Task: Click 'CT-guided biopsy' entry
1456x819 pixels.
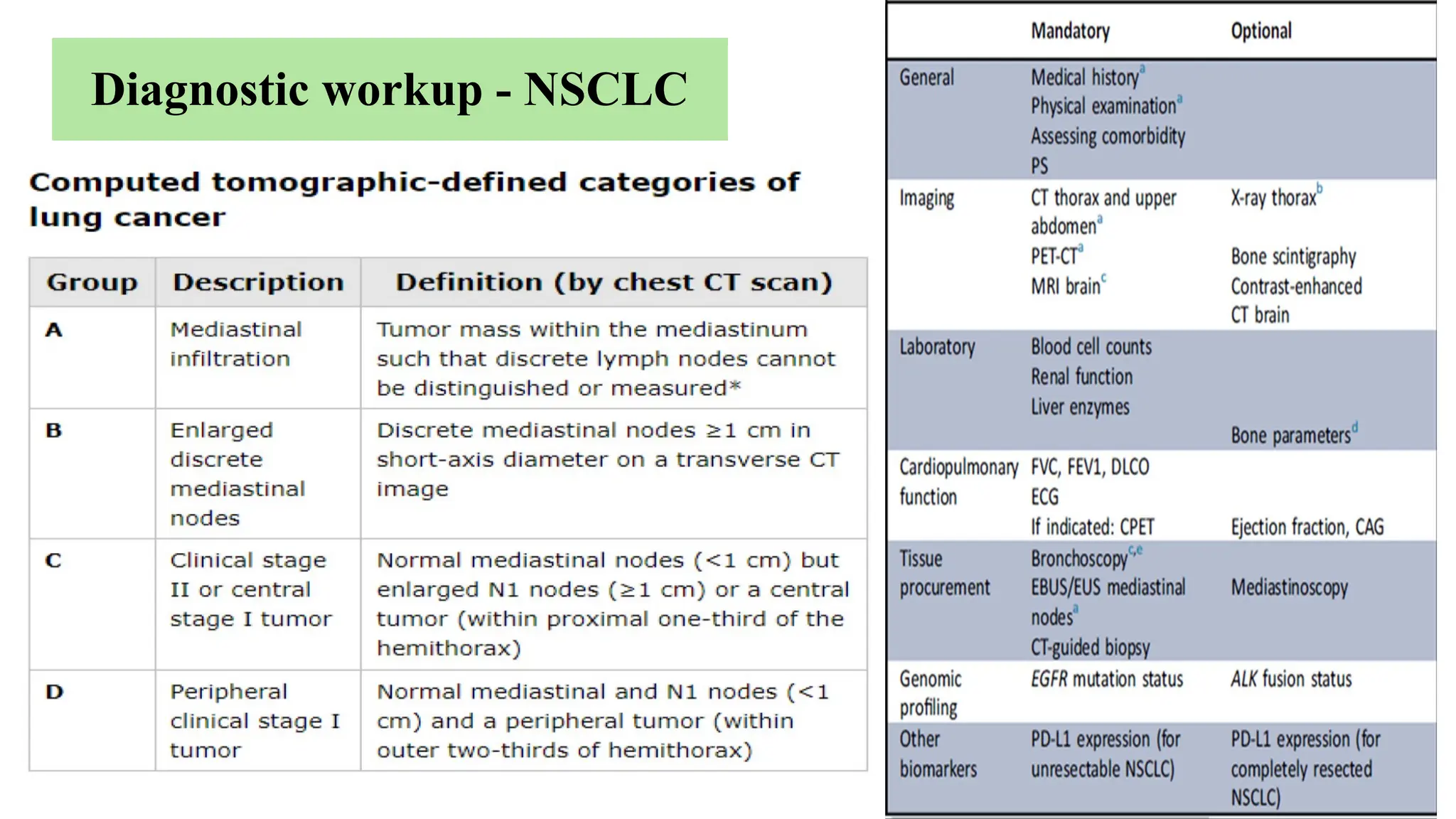Action: click(1090, 648)
